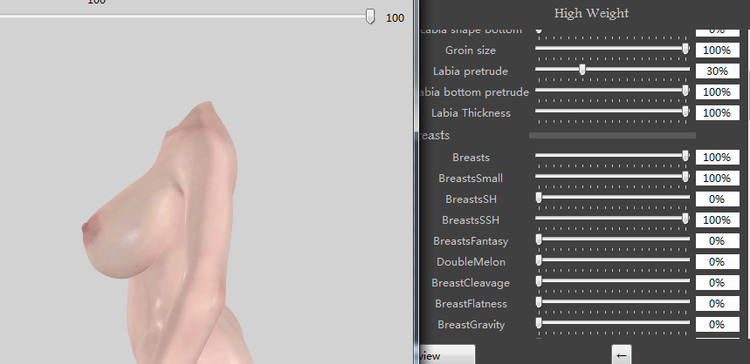The height and width of the screenshot is (364, 750).
Task: Click the BreastsSH slider track
Action: 612,197
